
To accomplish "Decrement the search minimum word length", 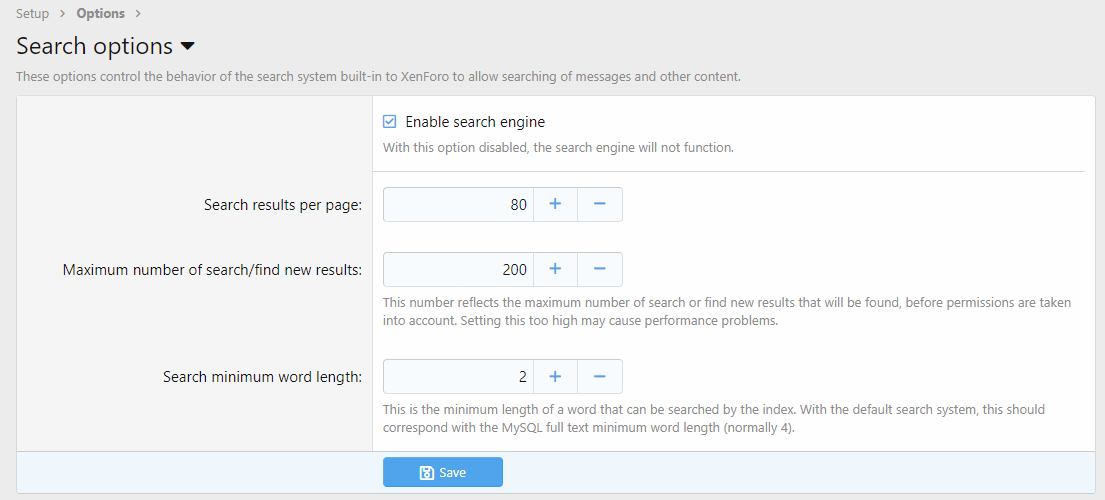I will (600, 376).
